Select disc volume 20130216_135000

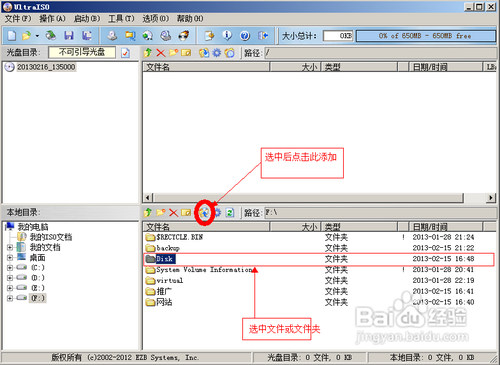(46, 67)
